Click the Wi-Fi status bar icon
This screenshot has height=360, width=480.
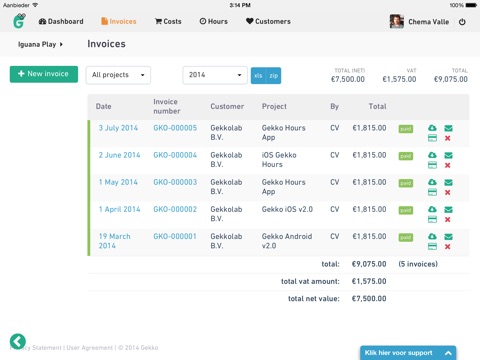pyautogui.click(x=35, y=5)
